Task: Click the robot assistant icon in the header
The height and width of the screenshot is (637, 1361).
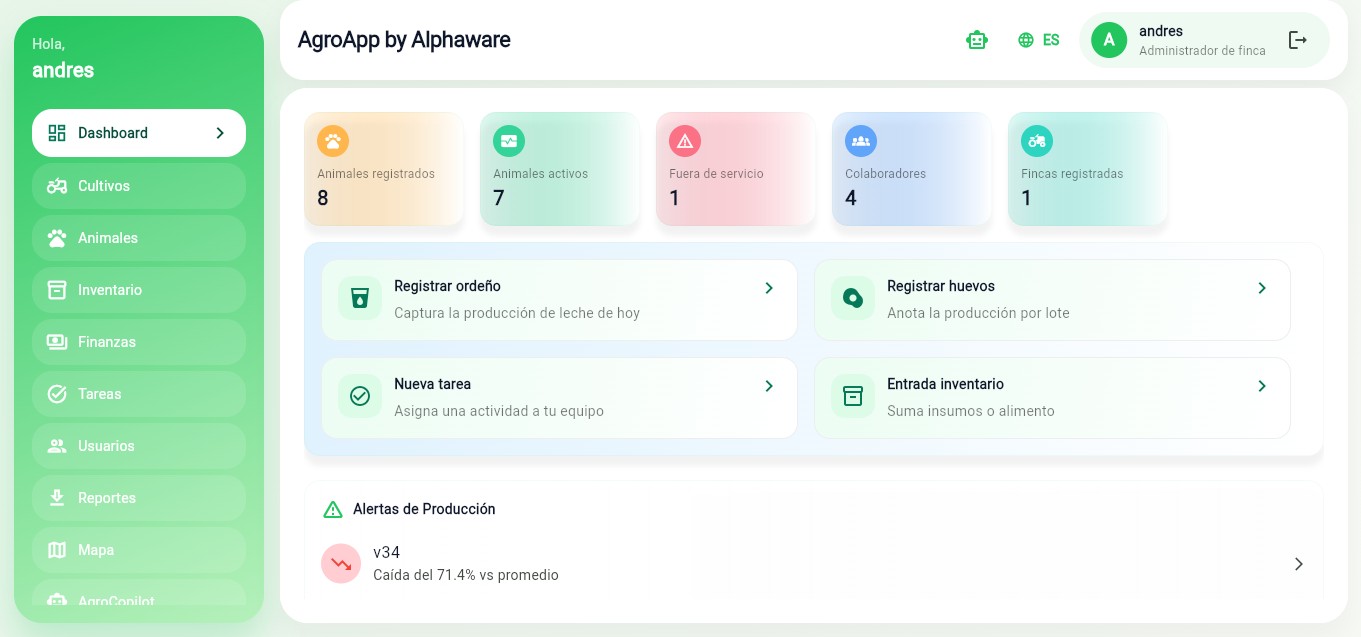Action: click(977, 40)
